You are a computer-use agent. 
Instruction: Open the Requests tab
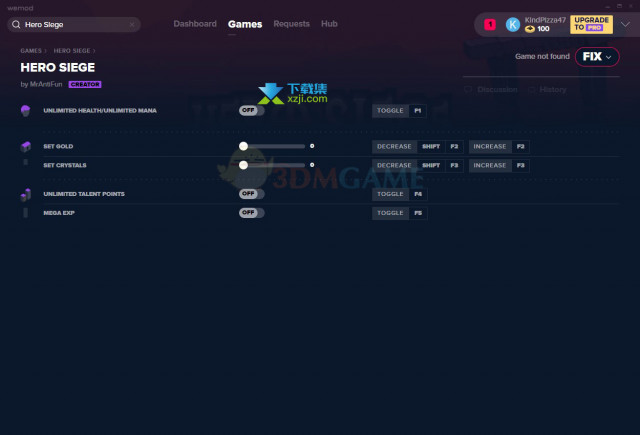point(291,24)
